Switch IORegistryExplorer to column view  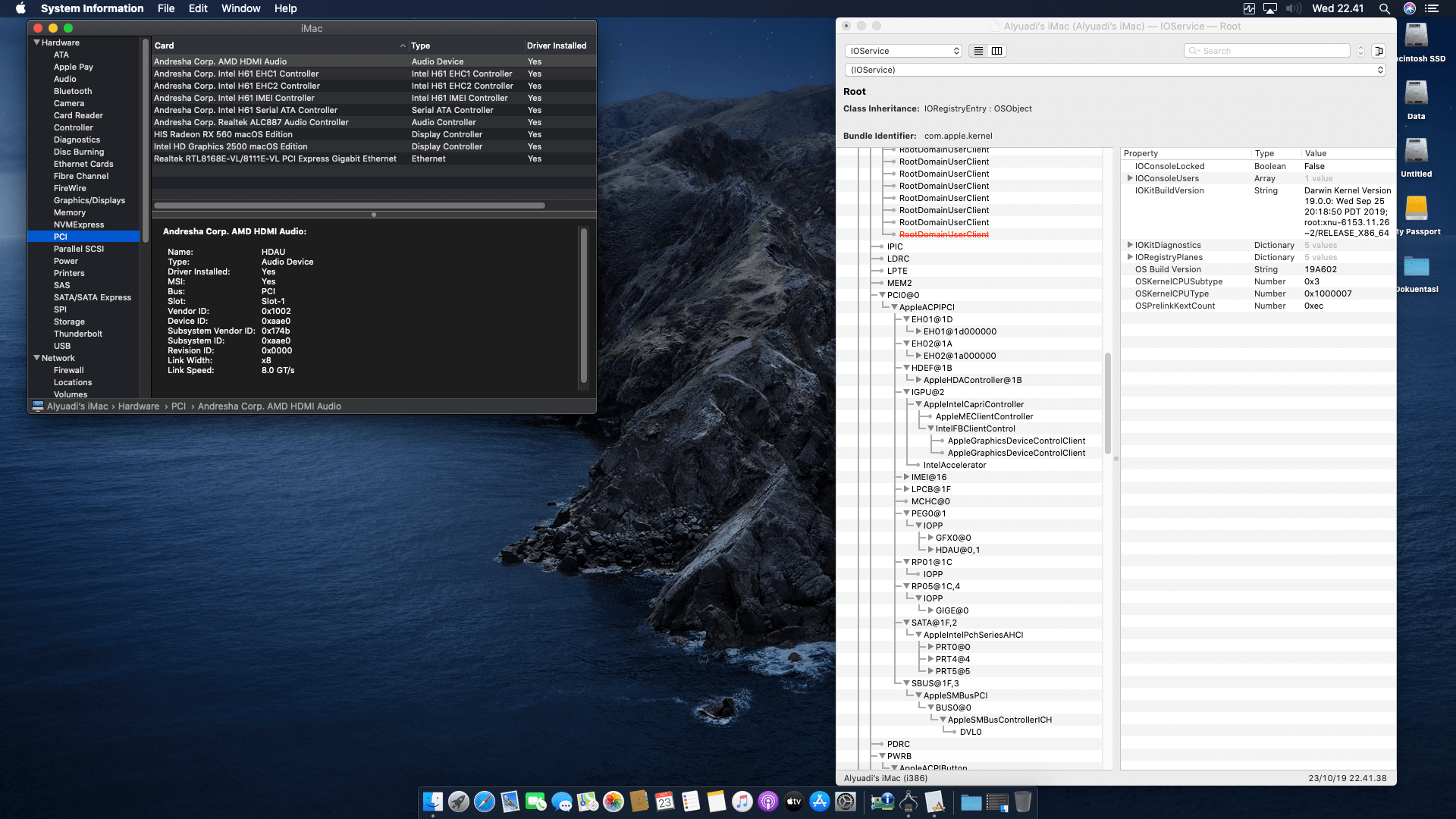(997, 51)
